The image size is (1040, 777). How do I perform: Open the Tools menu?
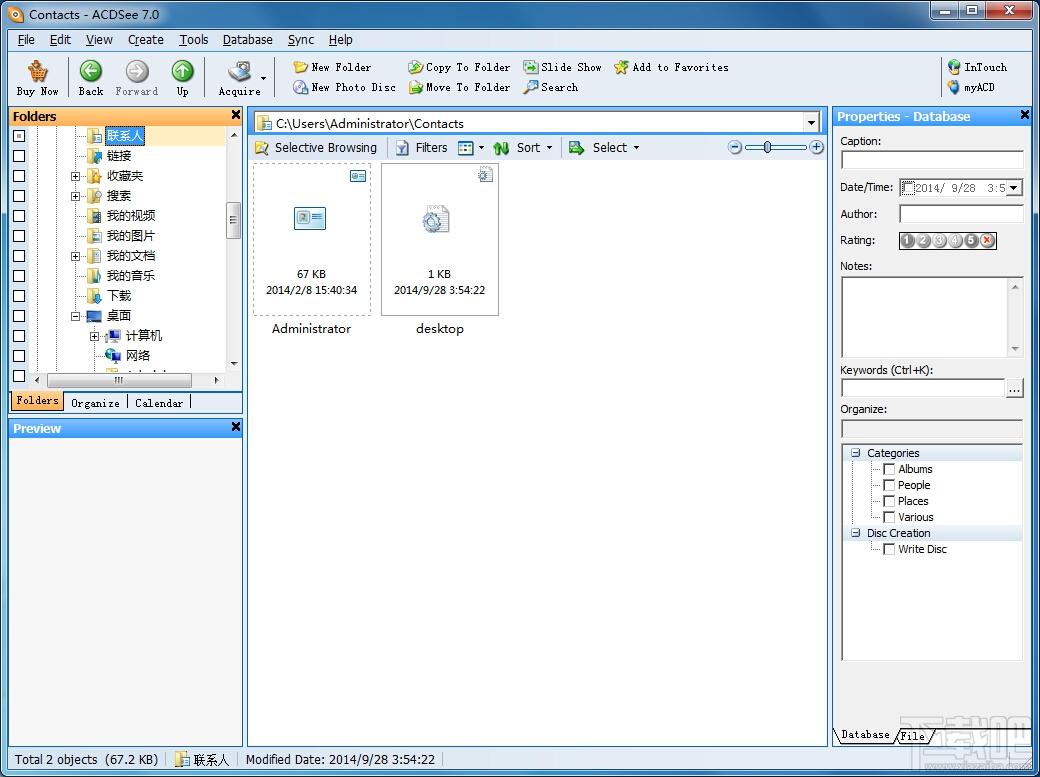click(194, 40)
